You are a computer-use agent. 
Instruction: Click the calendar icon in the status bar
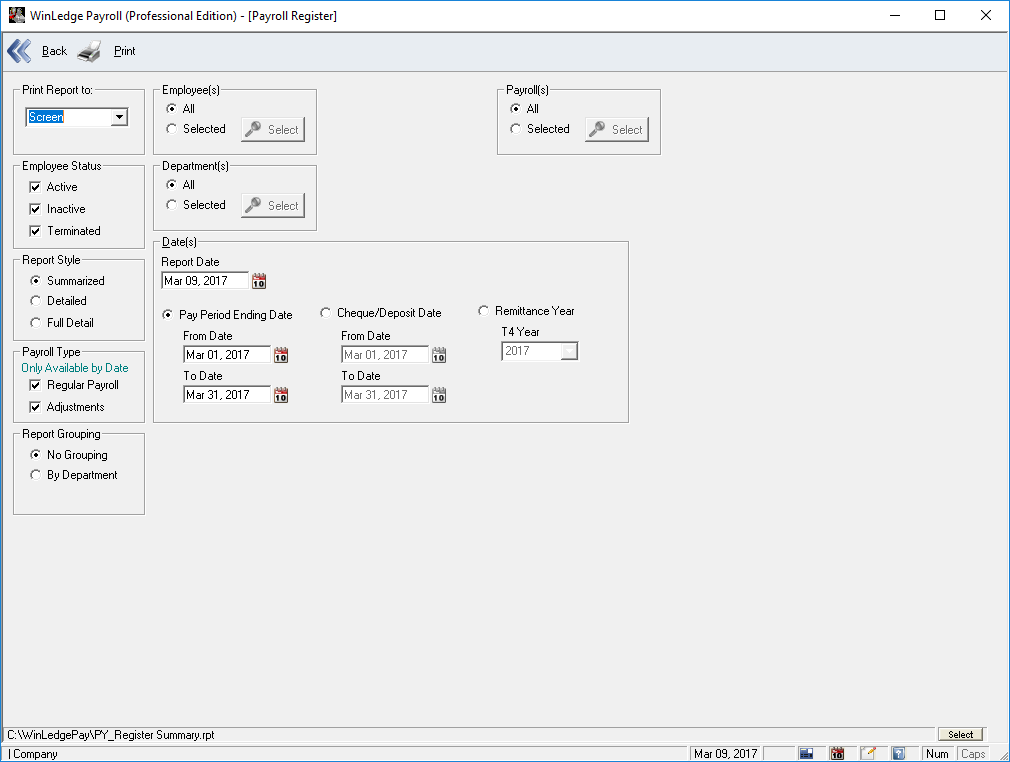tap(837, 754)
